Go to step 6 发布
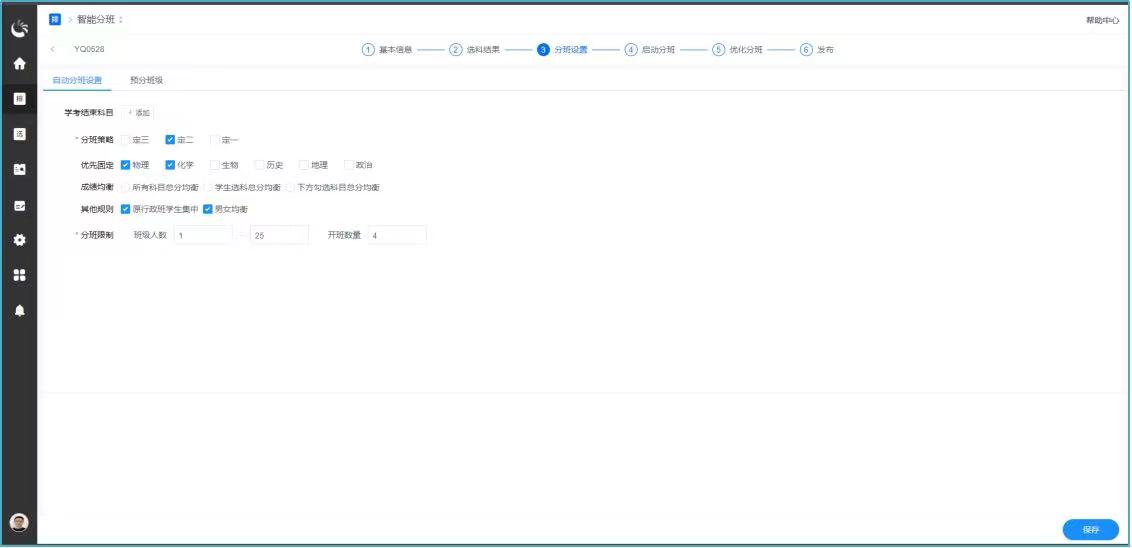 pyautogui.click(x=817, y=50)
